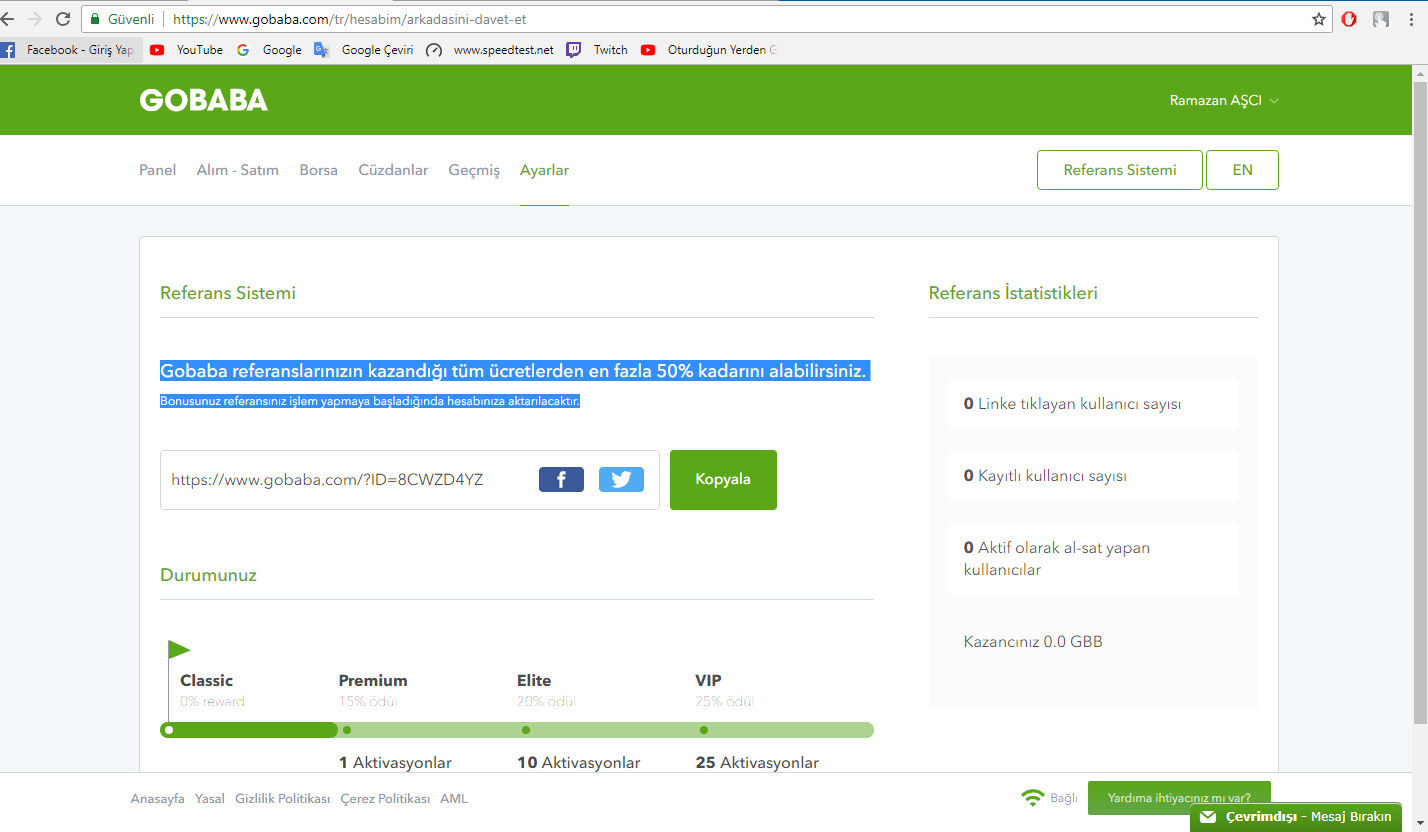The image size is (1428, 832).
Task: Click the Bağlı wifi connection icon
Action: click(1032, 798)
